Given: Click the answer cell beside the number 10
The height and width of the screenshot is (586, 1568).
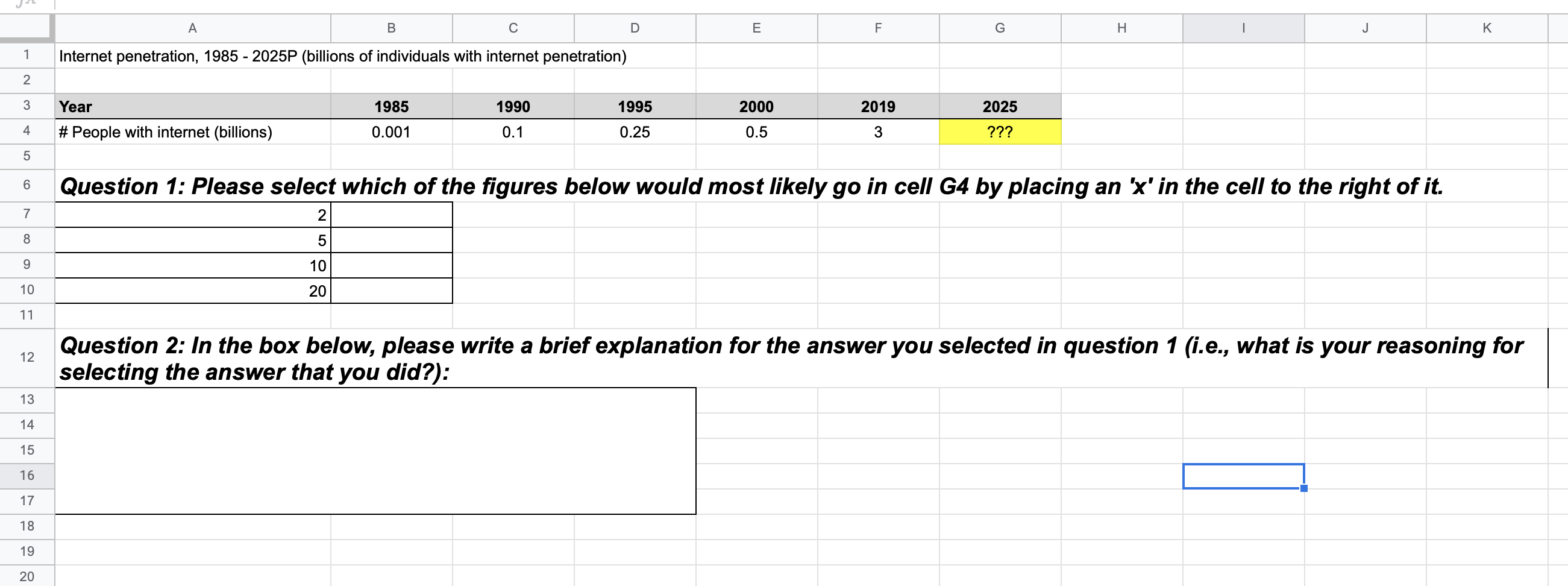Looking at the screenshot, I should point(390,265).
